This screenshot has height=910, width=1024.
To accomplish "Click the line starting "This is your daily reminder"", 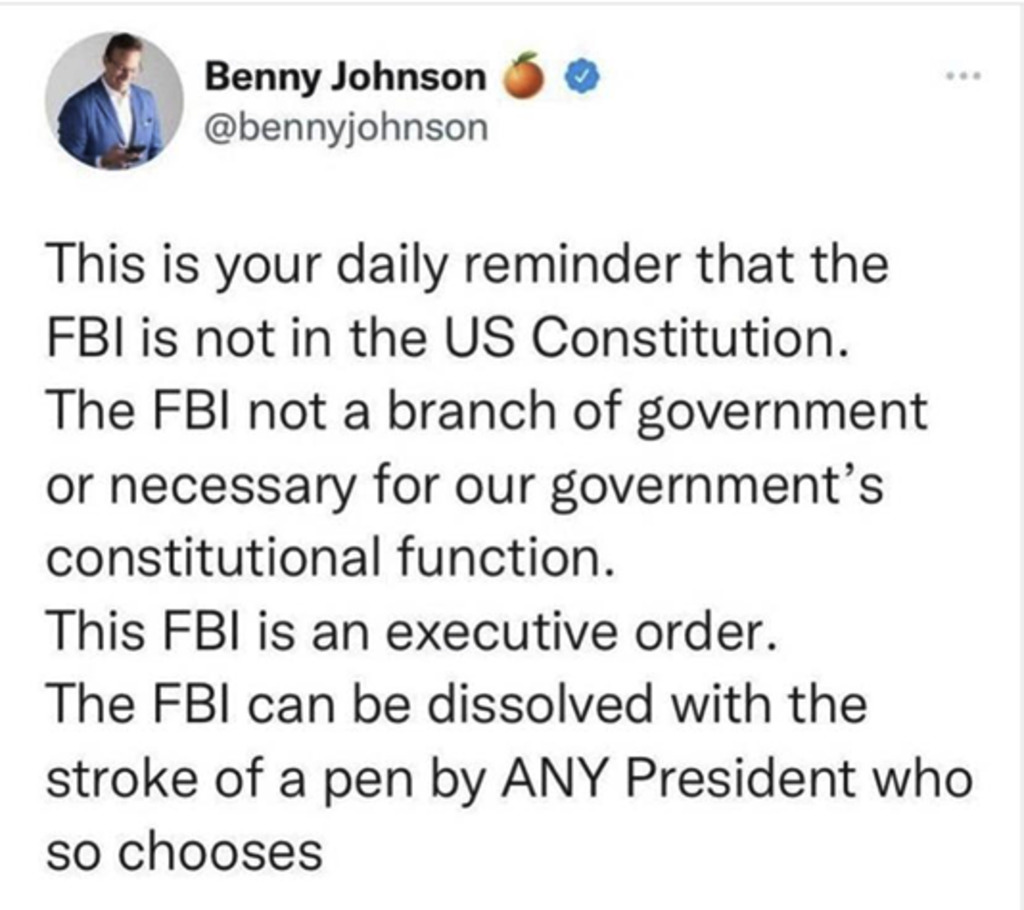I will (468, 266).
